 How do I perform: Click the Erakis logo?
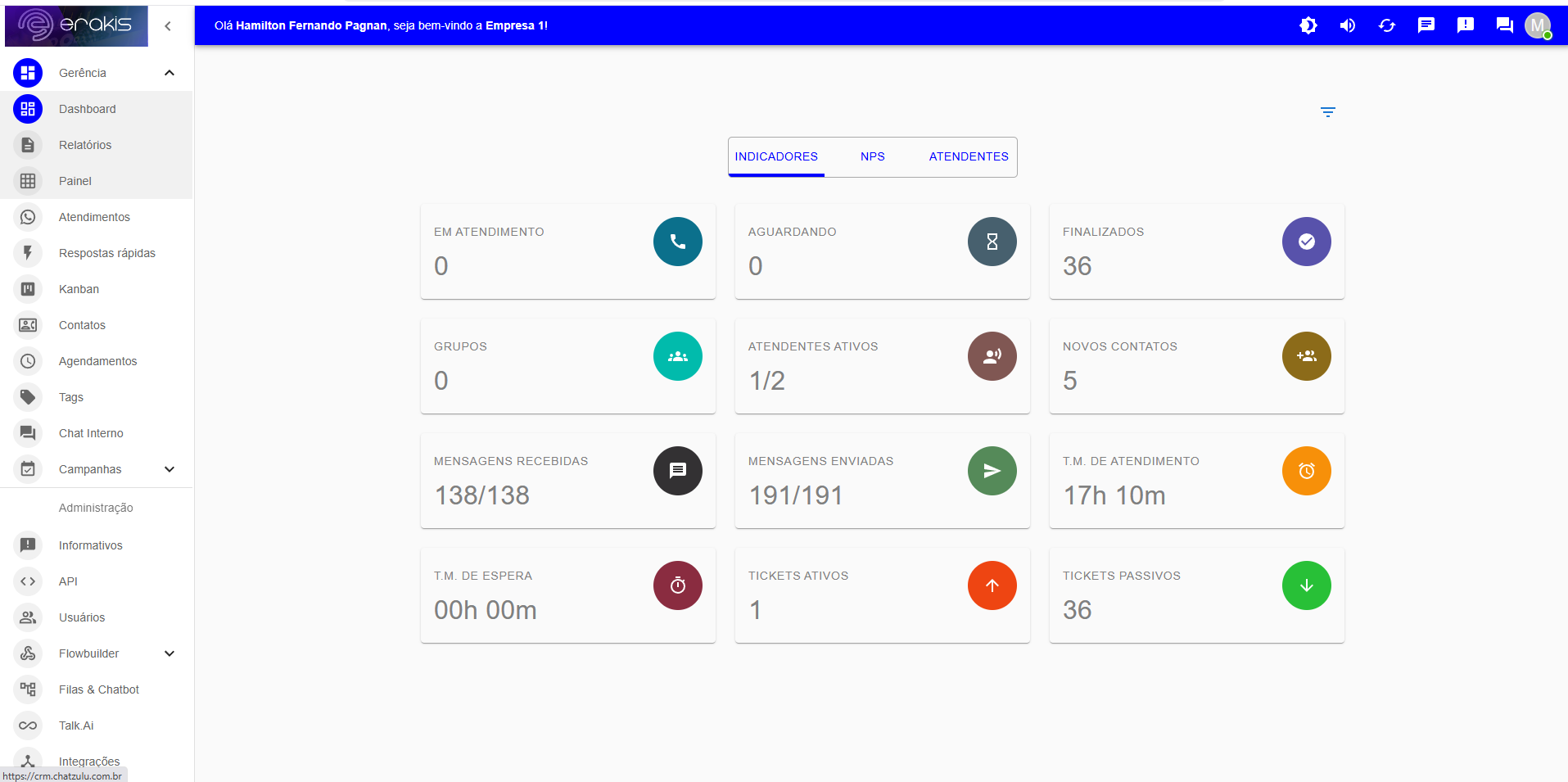(x=76, y=25)
